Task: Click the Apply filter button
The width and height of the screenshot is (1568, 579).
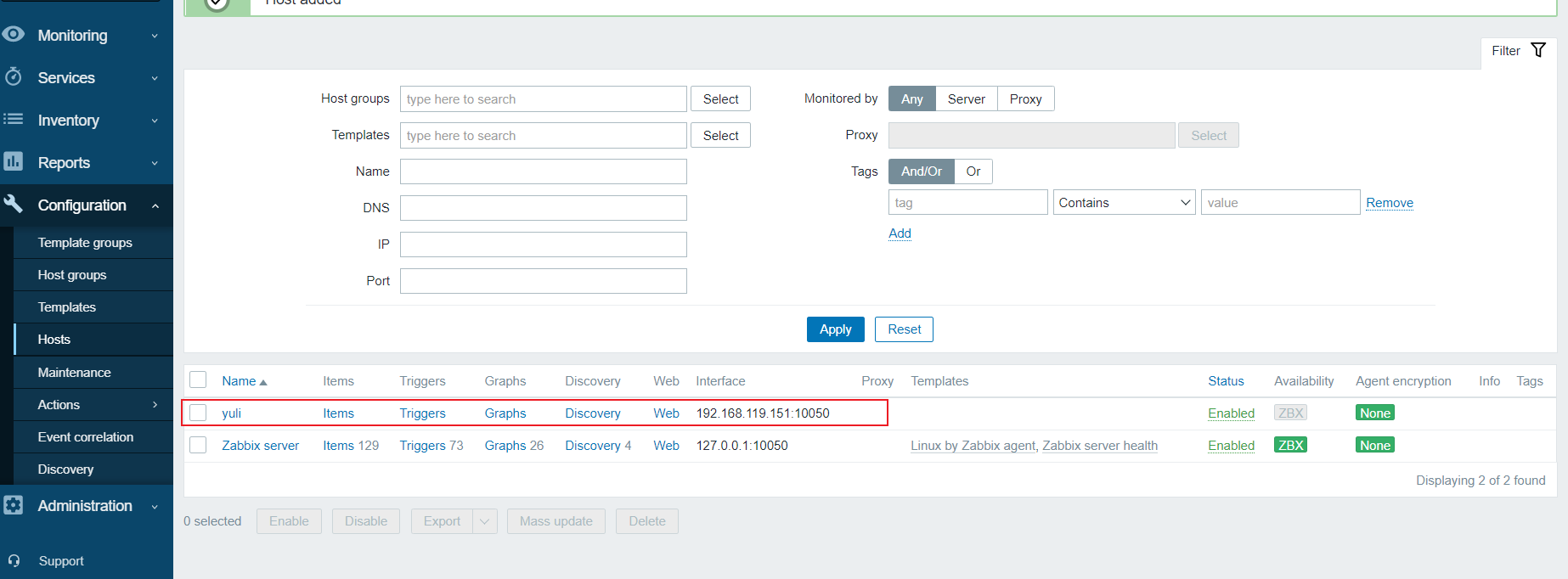Action: point(836,329)
